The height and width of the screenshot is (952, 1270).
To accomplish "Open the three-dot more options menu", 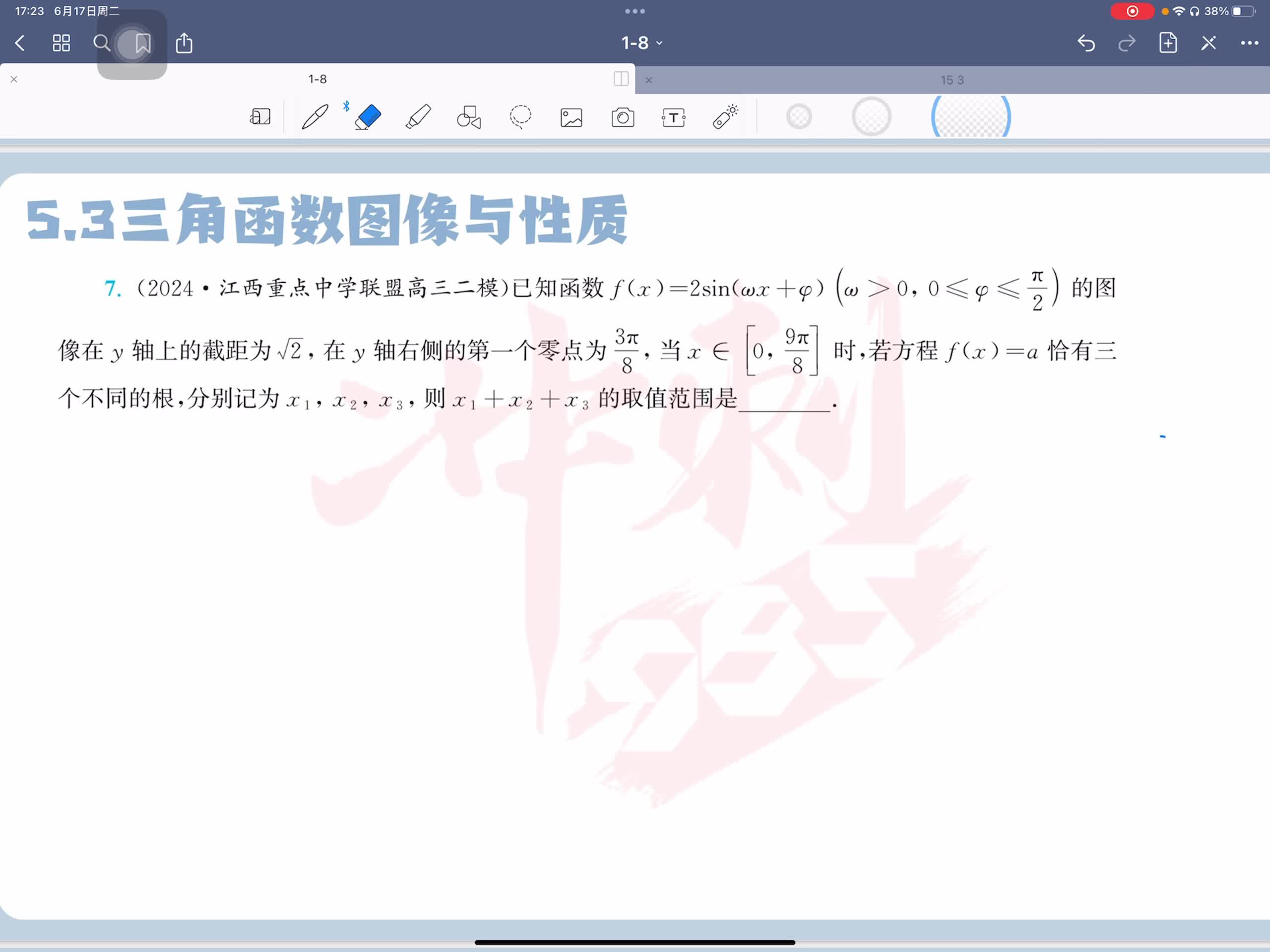I will coord(1249,43).
